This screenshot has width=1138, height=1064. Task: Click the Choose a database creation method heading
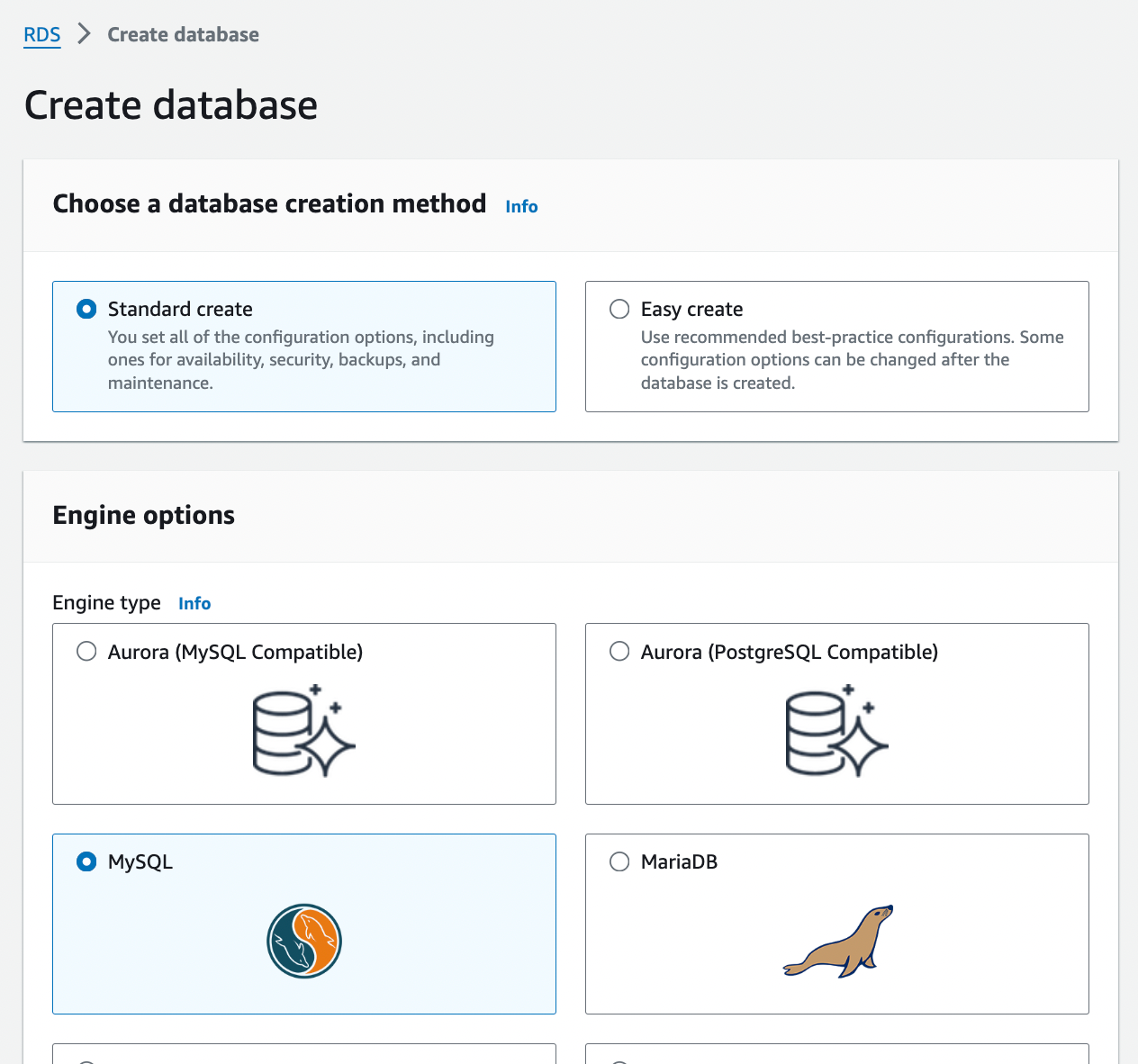[269, 204]
